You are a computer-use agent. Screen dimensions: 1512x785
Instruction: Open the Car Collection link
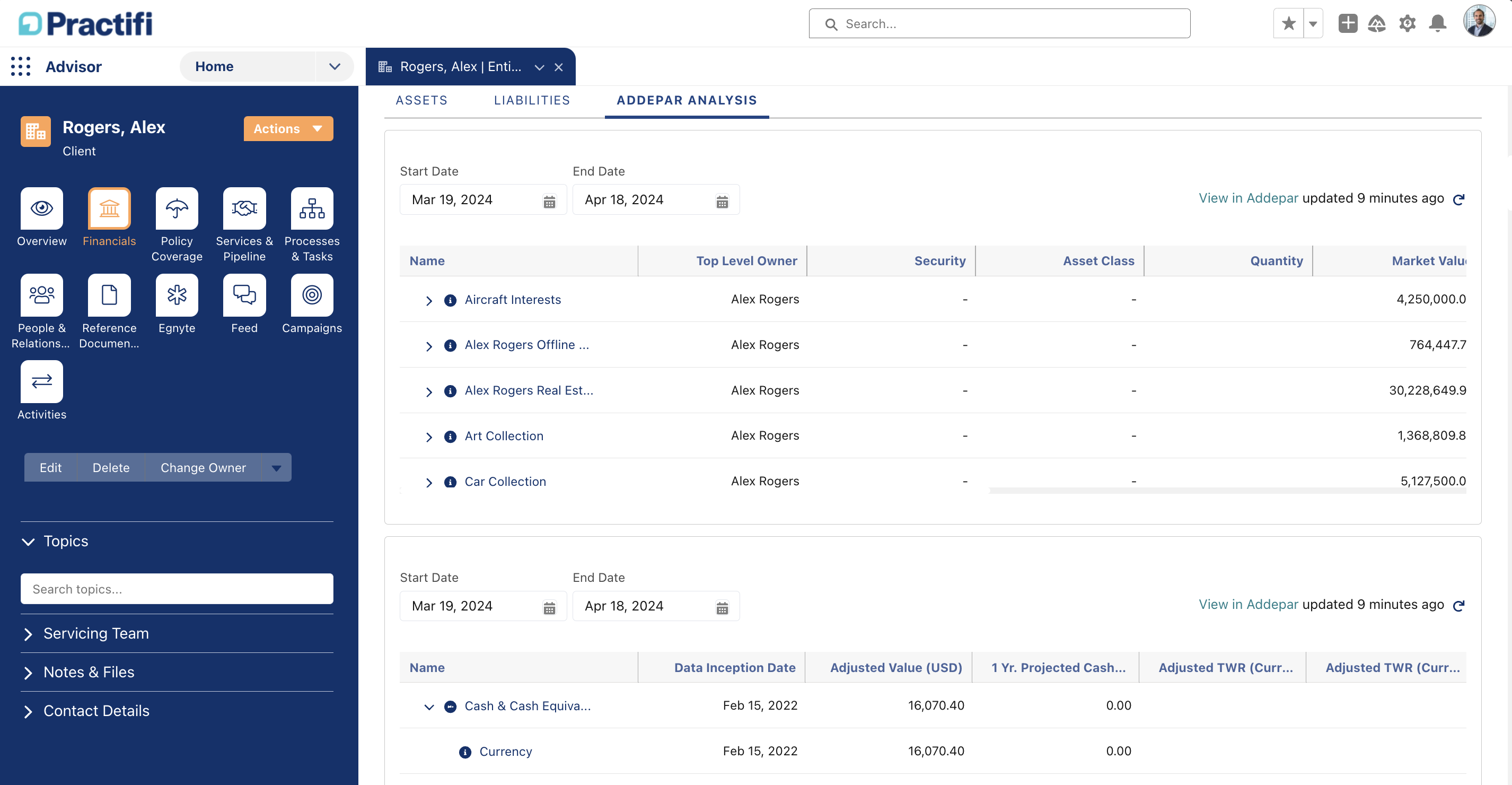click(x=505, y=482)
